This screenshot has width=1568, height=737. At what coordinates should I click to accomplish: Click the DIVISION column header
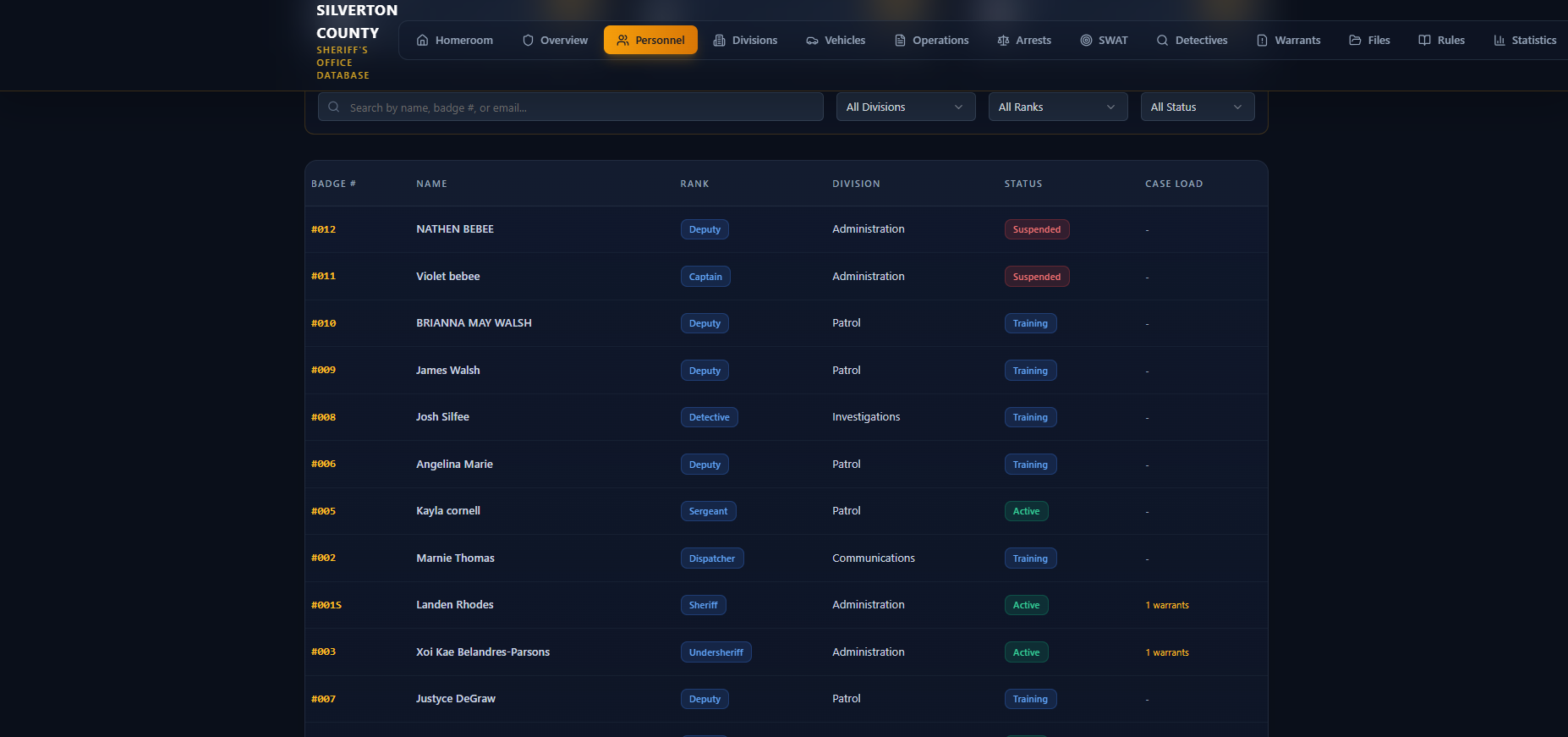(x=856, y=184)
